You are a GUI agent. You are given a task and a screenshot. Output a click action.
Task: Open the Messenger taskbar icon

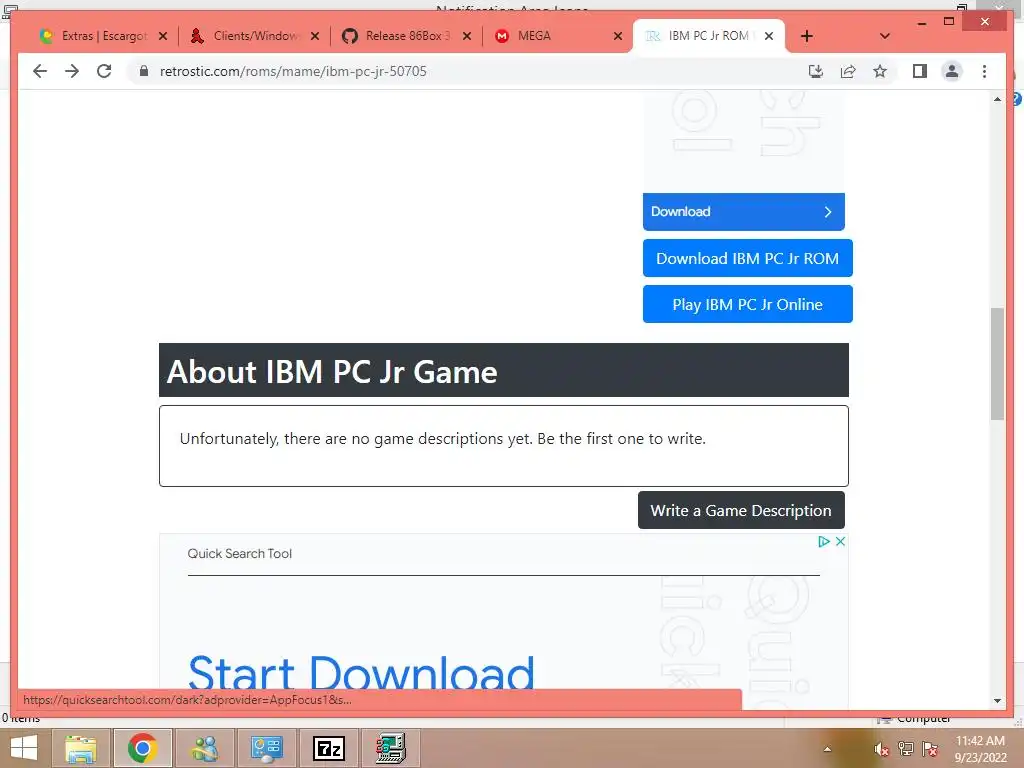coord(204,748)
